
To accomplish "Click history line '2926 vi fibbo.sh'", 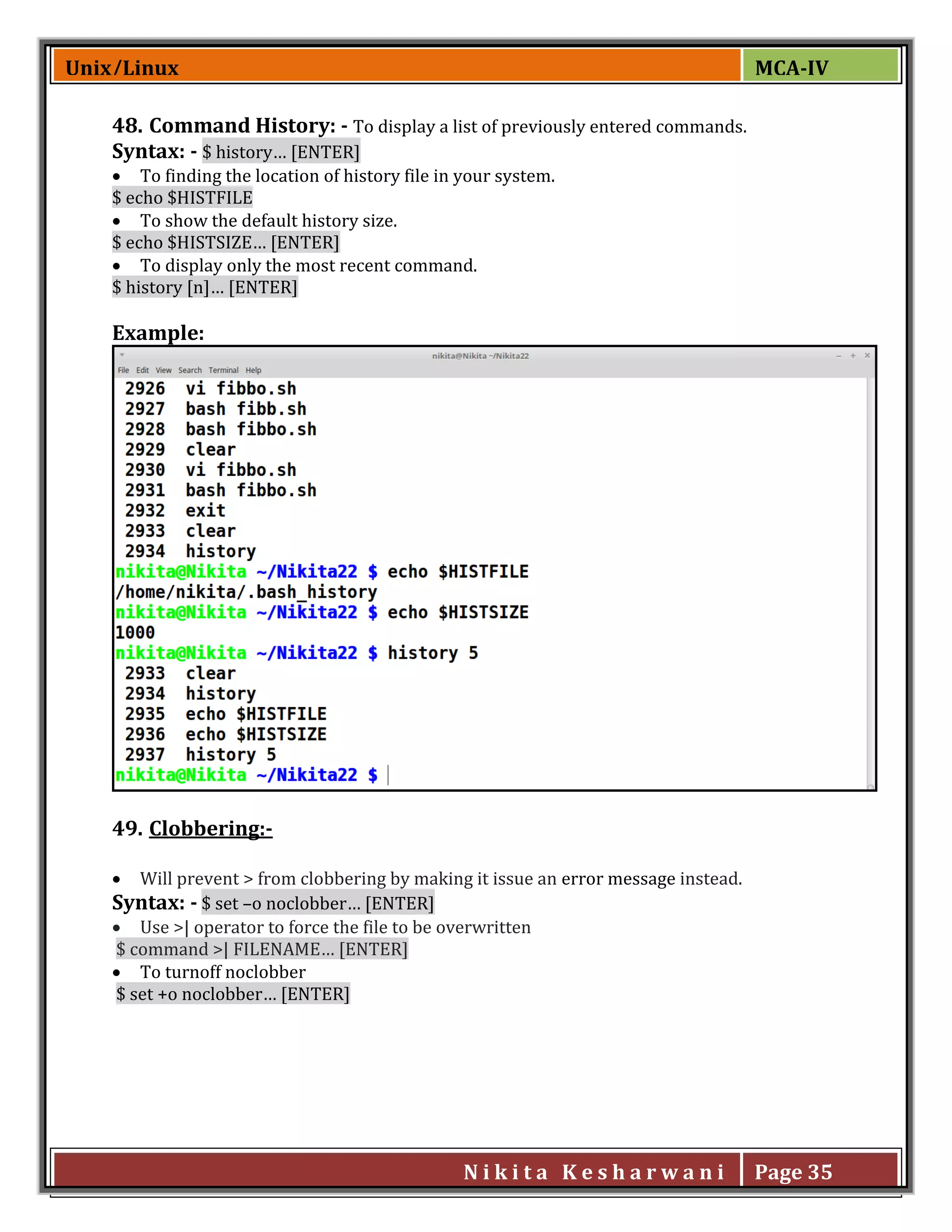I will click(211, 389).
